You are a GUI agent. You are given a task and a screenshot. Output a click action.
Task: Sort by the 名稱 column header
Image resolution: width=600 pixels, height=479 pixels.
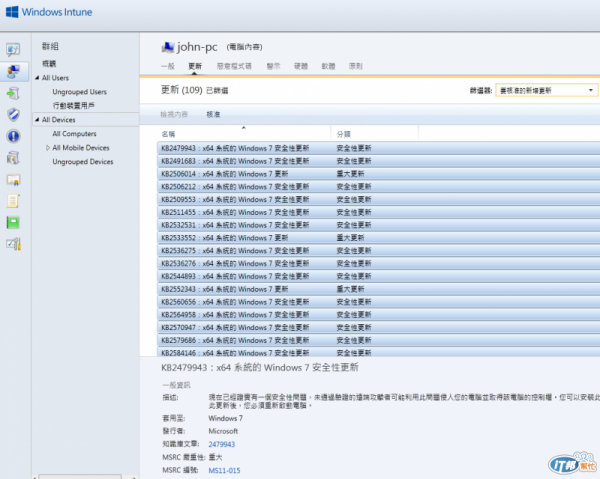(244, 134)
